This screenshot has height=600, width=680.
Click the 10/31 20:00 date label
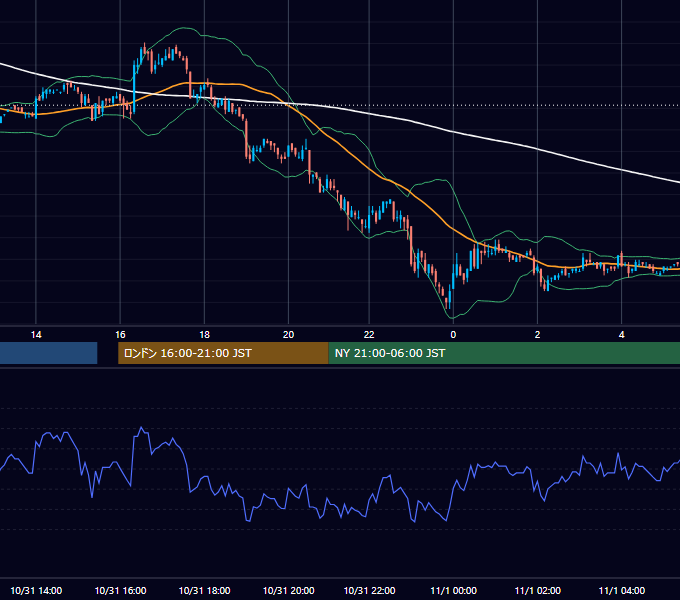[x=288, y=590]
